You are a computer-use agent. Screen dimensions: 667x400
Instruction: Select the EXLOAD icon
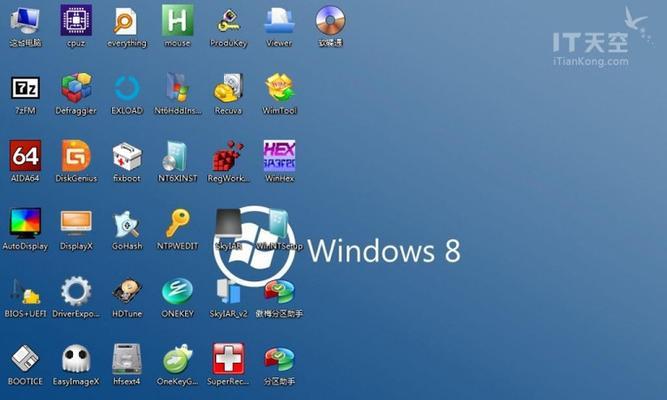pyautogui.click(x=127, y=89)
